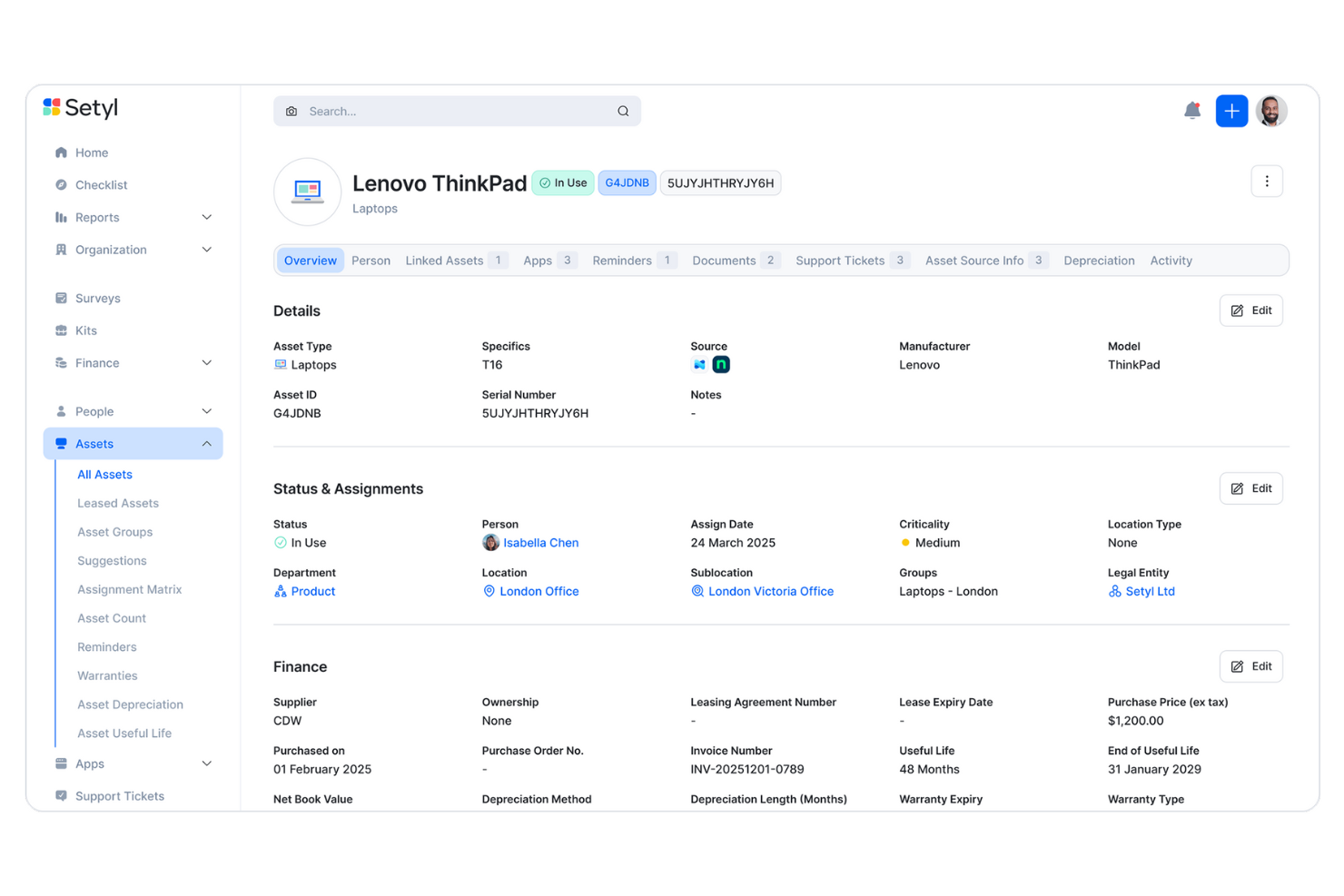Click the Edit button in the Details section
This screenshot has width=1344, height=896.
tap(1250, 310)
